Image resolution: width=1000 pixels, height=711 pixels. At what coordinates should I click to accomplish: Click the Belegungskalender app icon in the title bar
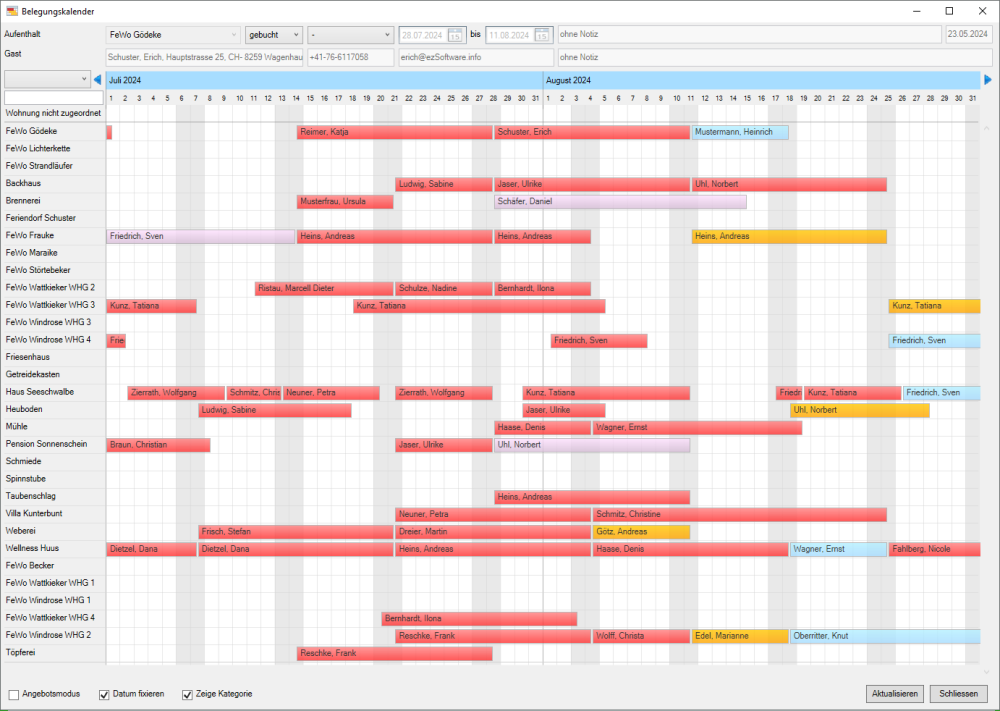[10, 12]
